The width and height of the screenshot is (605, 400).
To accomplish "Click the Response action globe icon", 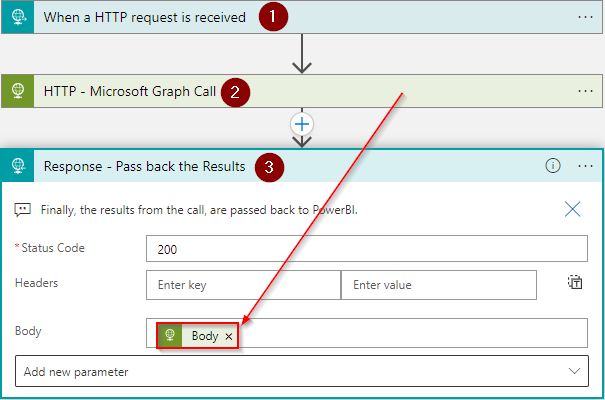I will click(x=18, y=166).
